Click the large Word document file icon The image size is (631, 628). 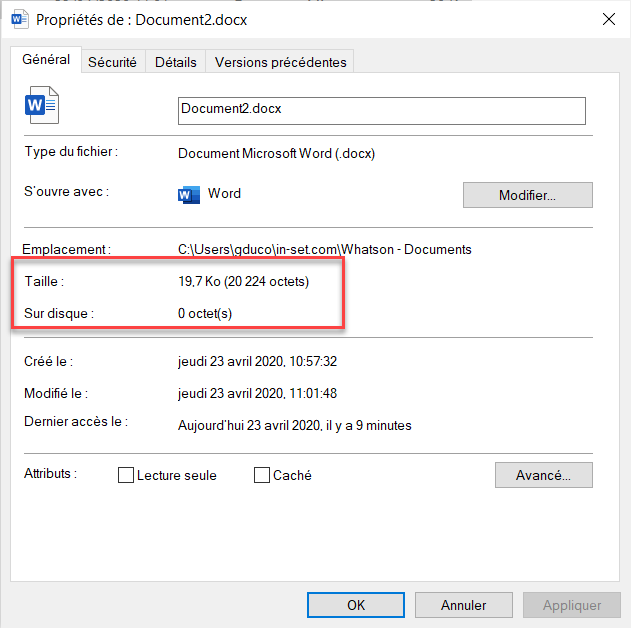tap(43, 105)
